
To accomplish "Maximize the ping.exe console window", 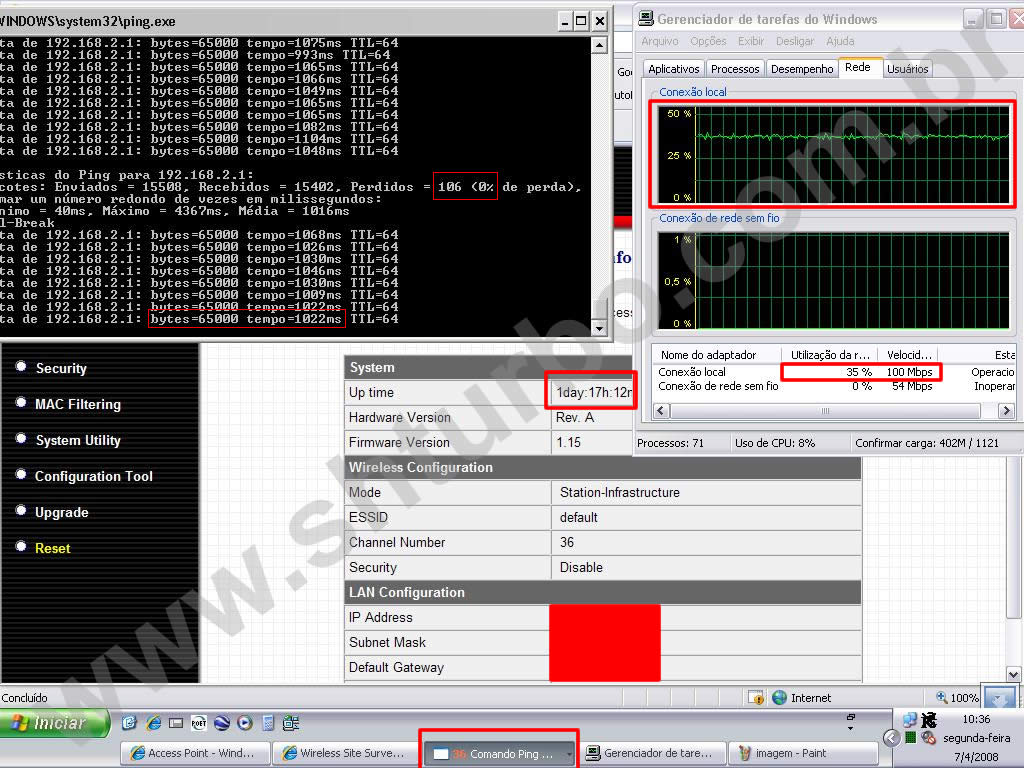I will tap(581, 21).
